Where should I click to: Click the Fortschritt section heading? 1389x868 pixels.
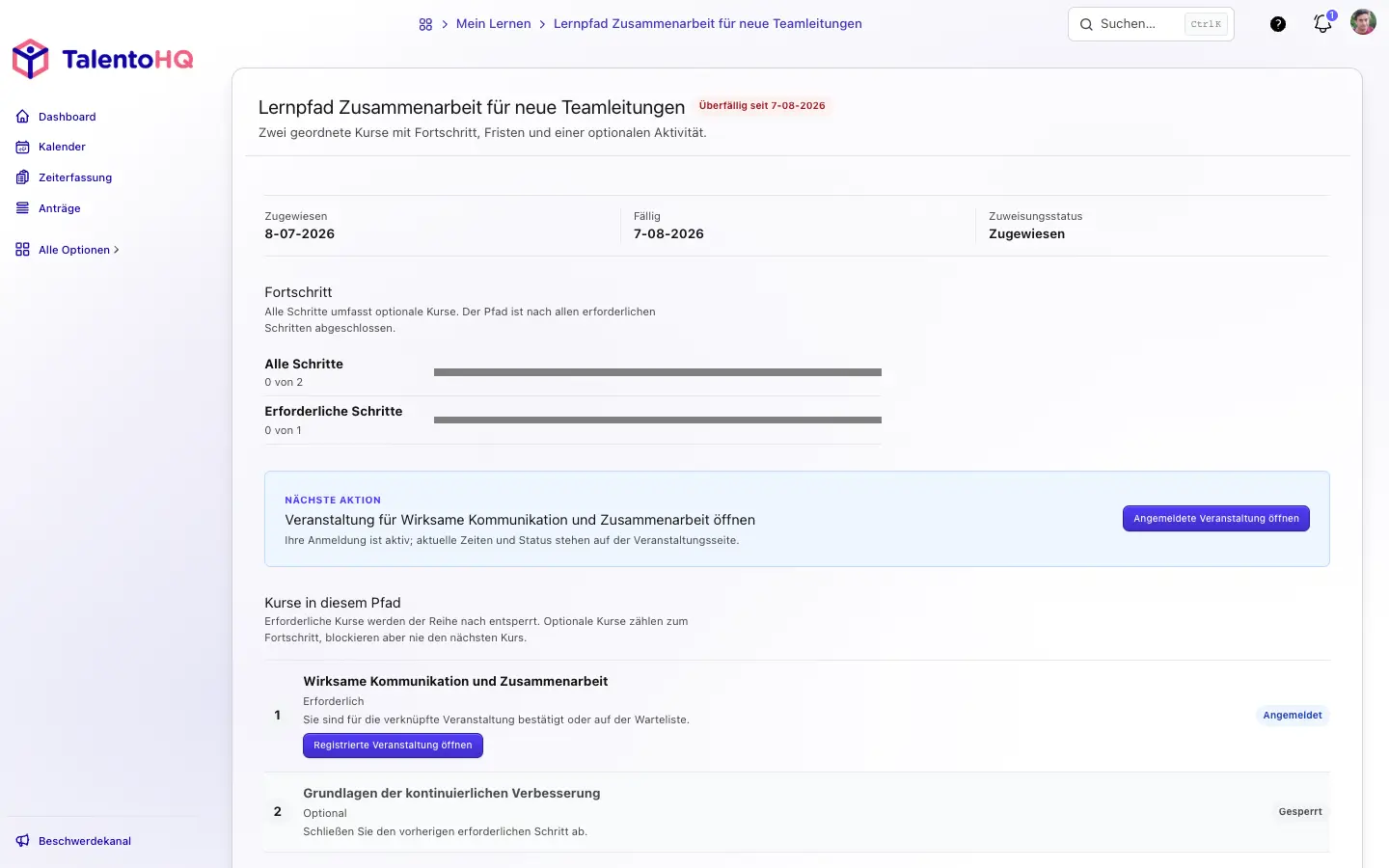(298, 292)
